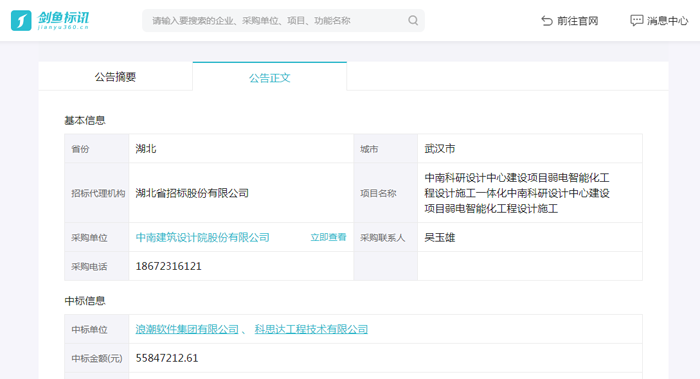Image resolution: width=700 pixels, height=379 pixels.
Task: Click the 招标代理机构 label cell
Action: pos(97,193)
